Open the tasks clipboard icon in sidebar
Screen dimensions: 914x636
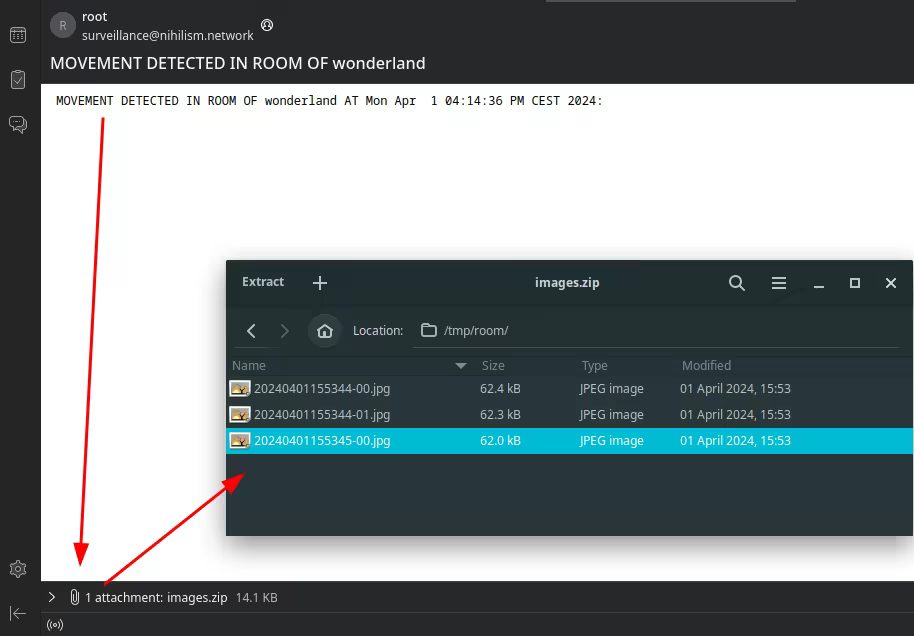[18, 80]
